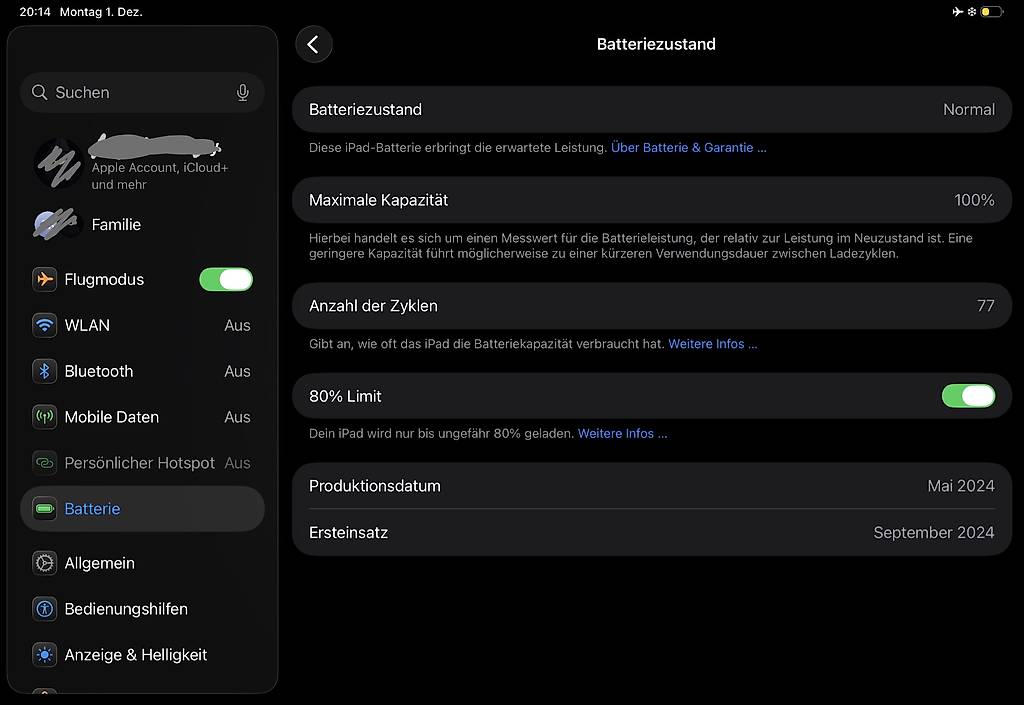
Task: Open the Über Batterie & Garantie link
Action: (688, 147)
